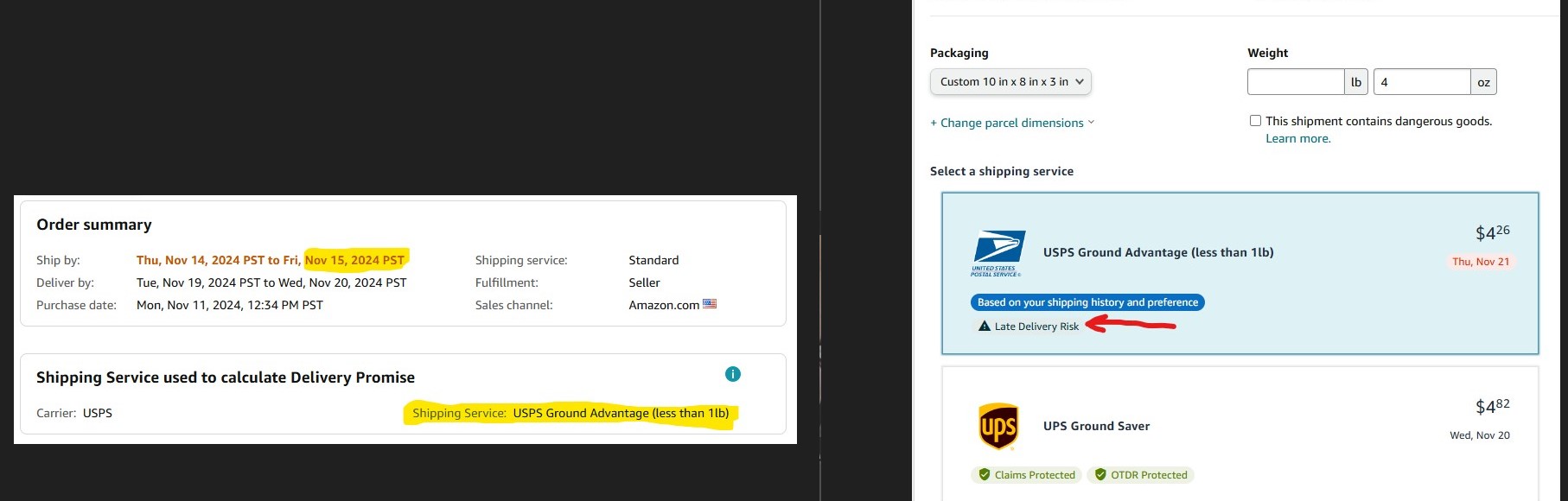Select USPS Ground Advantage shipping service
The height and width of the screenshot is (501, 1568).
(1240, 273)
